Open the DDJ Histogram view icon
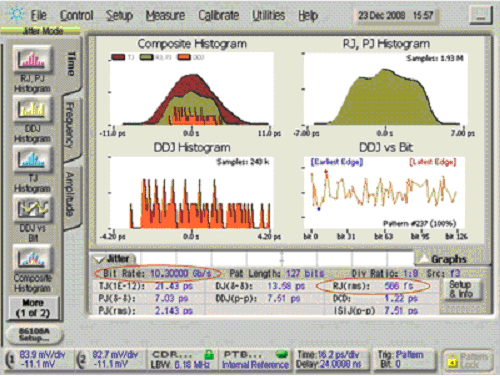Viewport: 500px width, 376px height. tap(32, 109)
